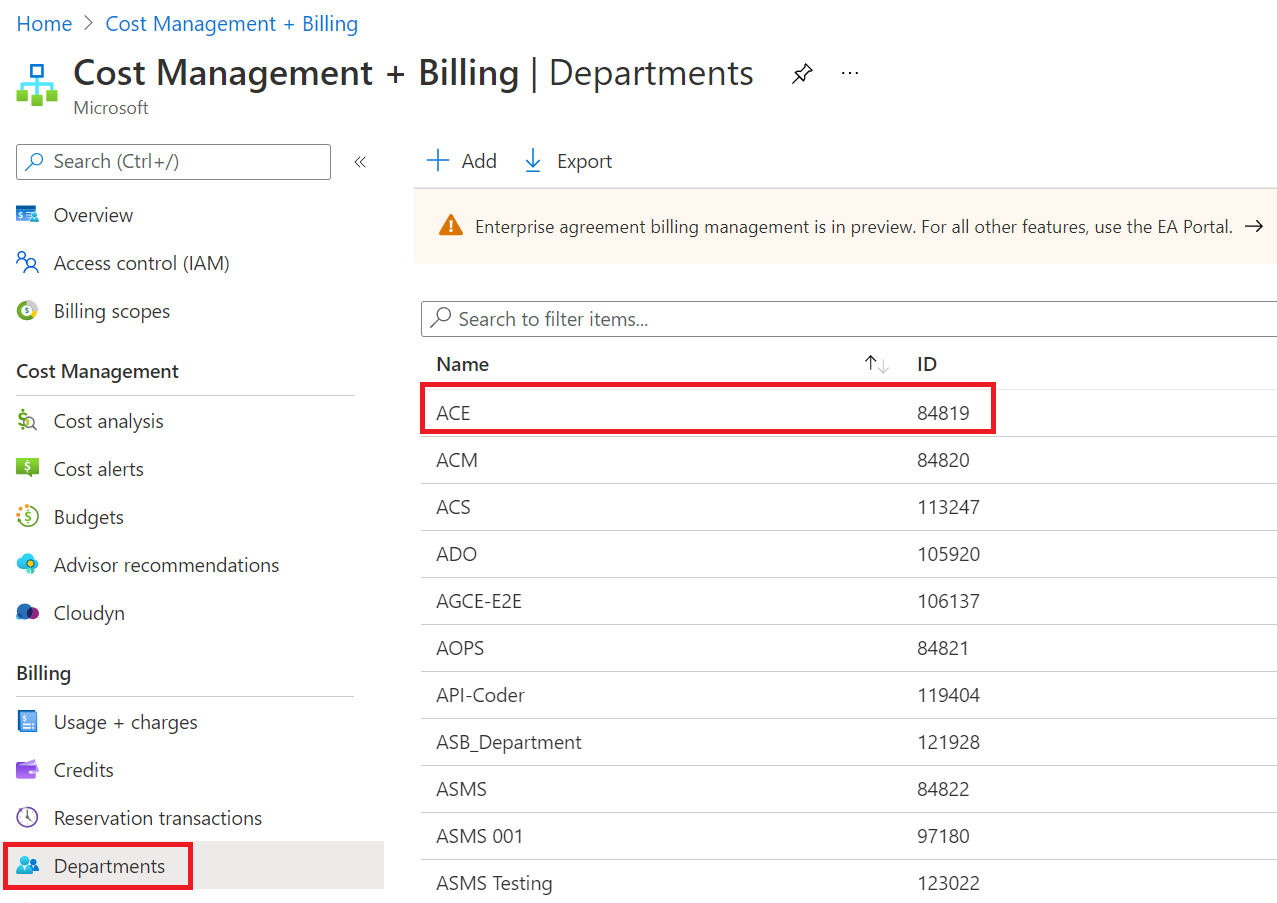Click the Search to filter items box
1277x903 pixels.
pyautogui.click(x=850, y=319)
